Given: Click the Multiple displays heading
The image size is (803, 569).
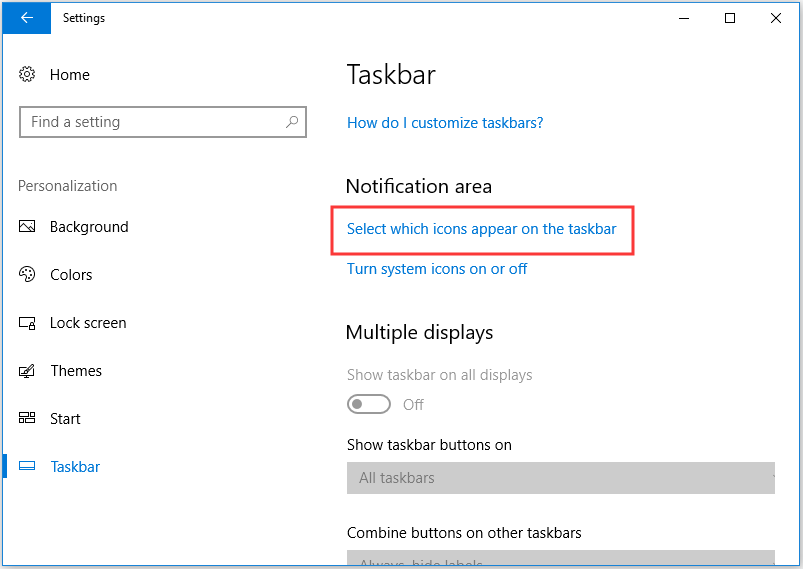Looking at the screenshot, I should point(419,333).
